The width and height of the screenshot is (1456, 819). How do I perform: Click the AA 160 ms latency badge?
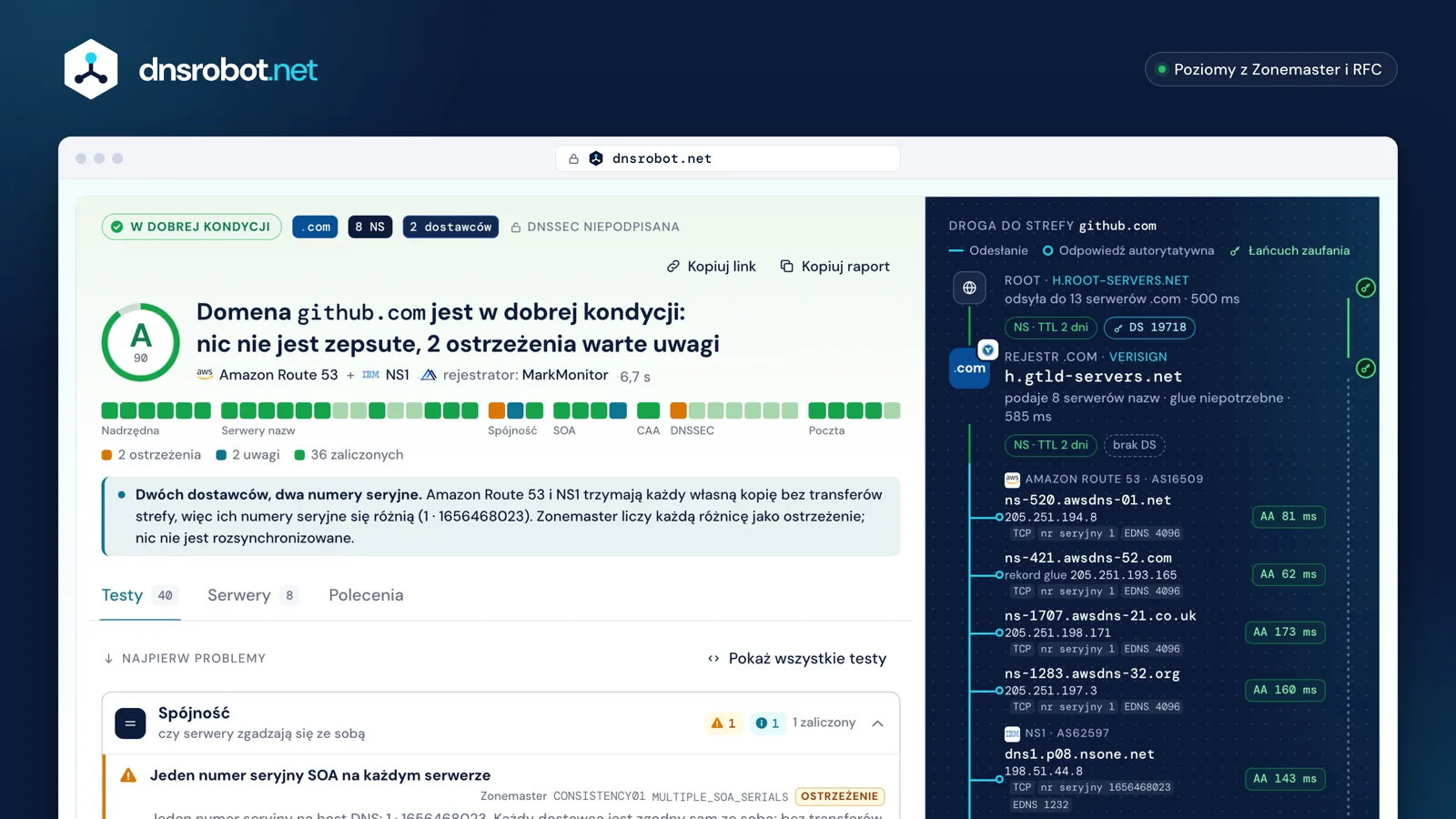[x=1285, y=690]
